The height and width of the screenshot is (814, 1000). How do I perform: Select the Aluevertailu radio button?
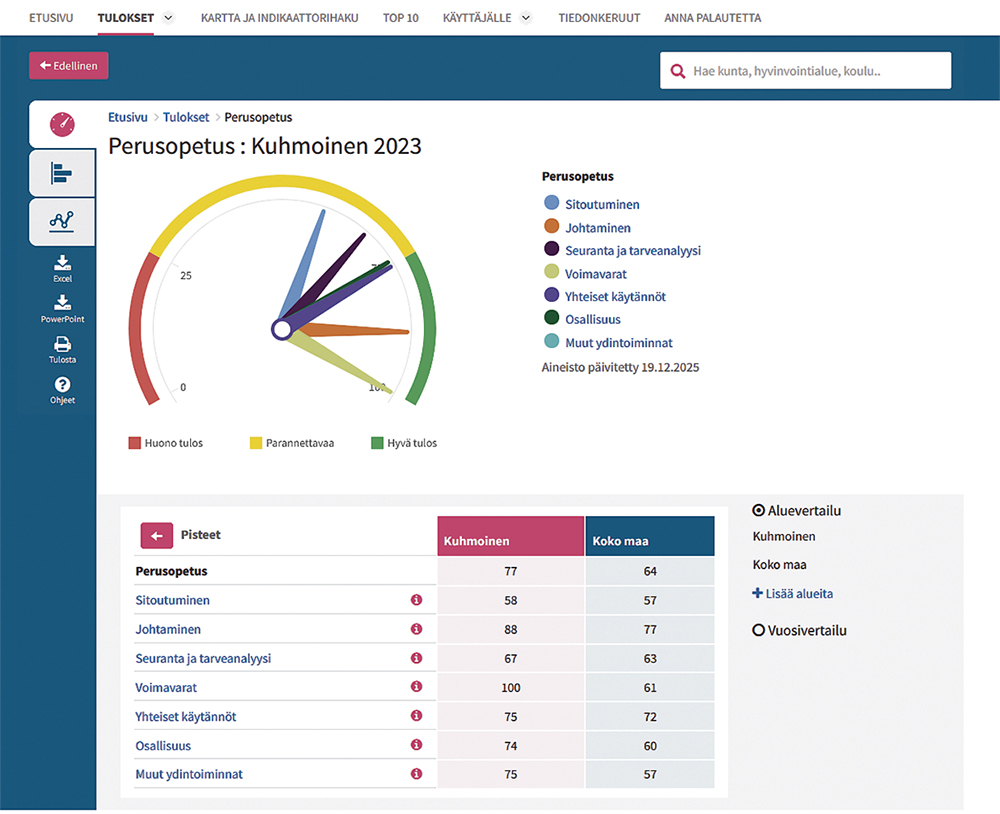pyautogui.click(x=759, y=511)
